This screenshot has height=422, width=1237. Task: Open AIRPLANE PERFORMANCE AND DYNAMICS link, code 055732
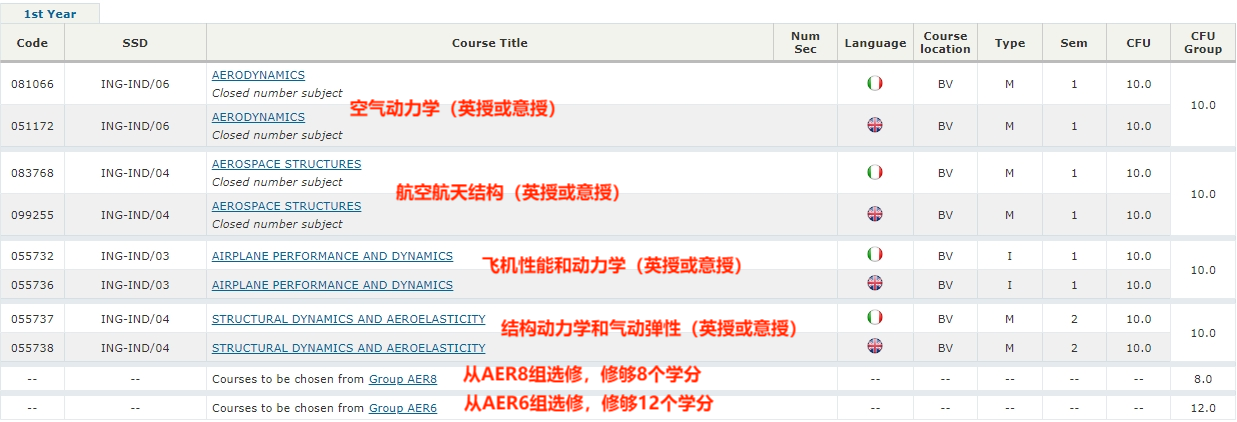click(x=332, y=256)
